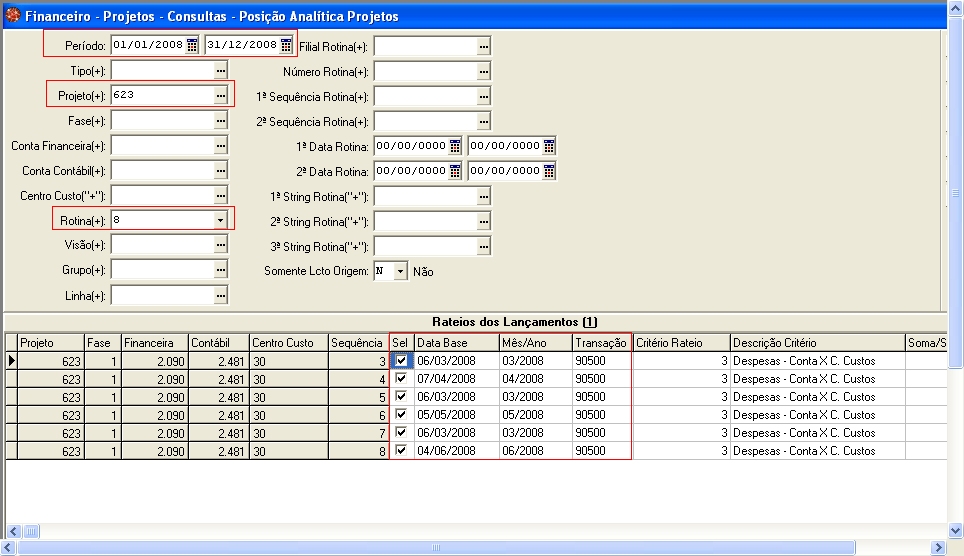964x556 pixels.
Task: Open Somente Lcto Origem dropdown
Action: pos(400,271)
